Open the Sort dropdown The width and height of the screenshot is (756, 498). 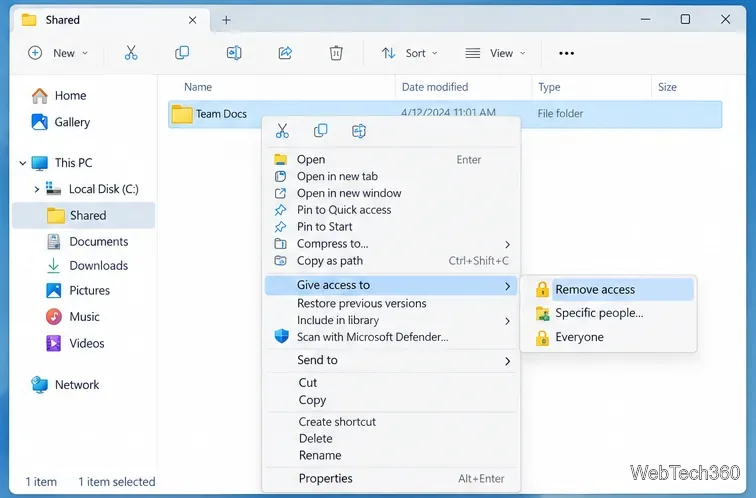[x=409, y=53]
